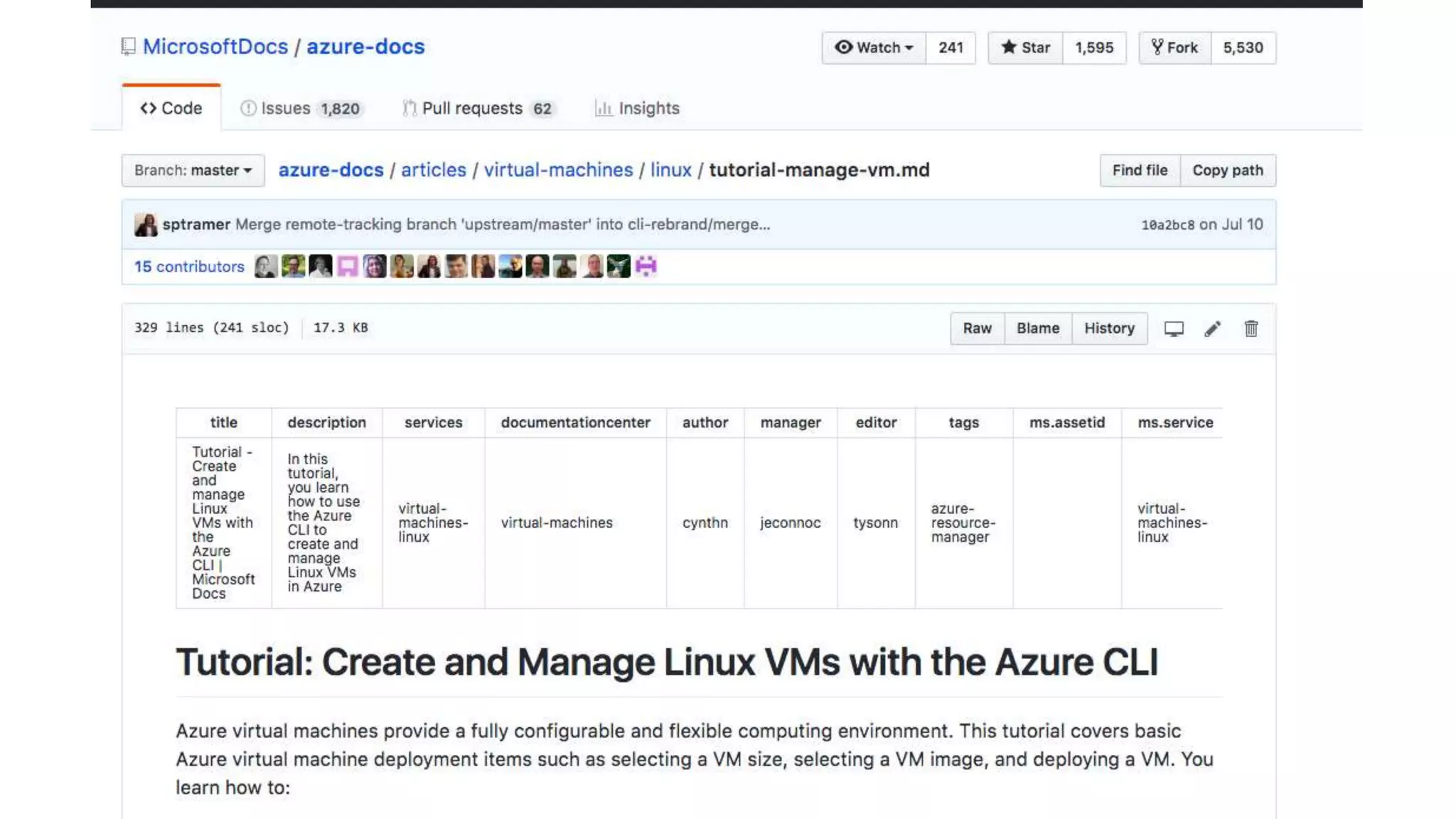The height and width of the screenshot is (819, 1456).
Task: Click the Copy path button
Action: [x=1227, y=171]
